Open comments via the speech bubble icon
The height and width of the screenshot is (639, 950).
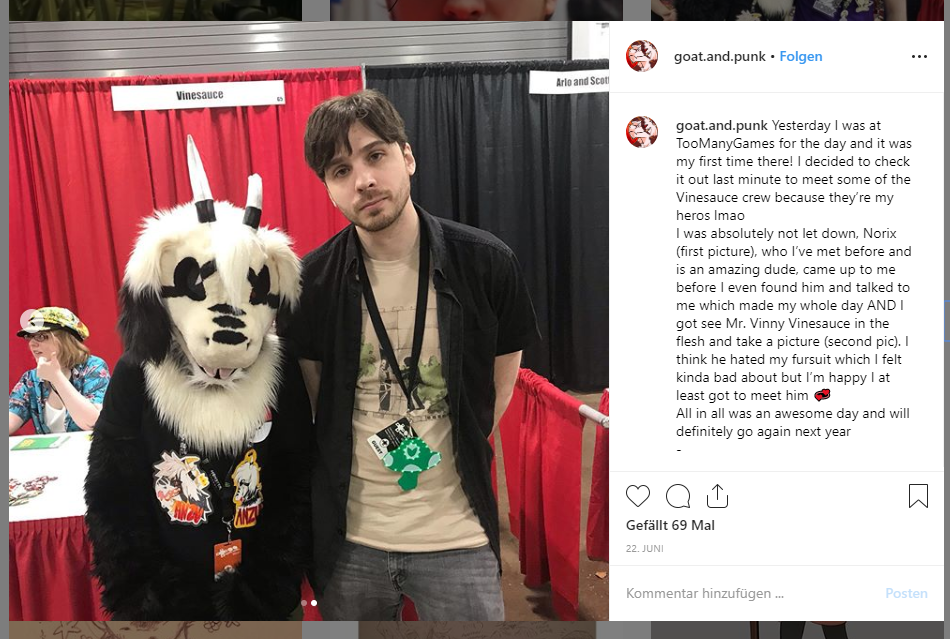(x=677, y=496)
